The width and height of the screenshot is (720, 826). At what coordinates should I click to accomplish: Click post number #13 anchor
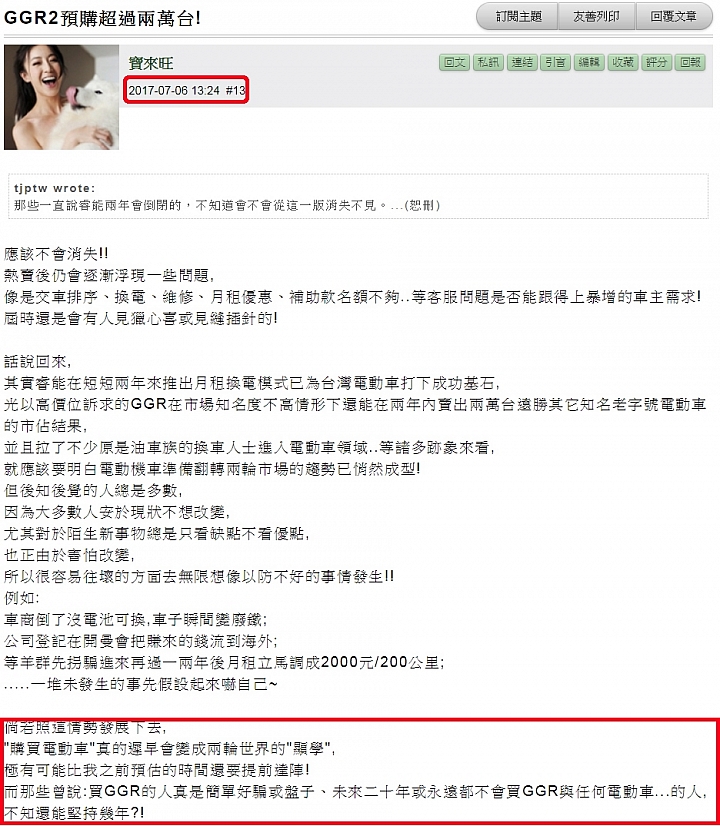pyautogui.click(x=235, y=91)
